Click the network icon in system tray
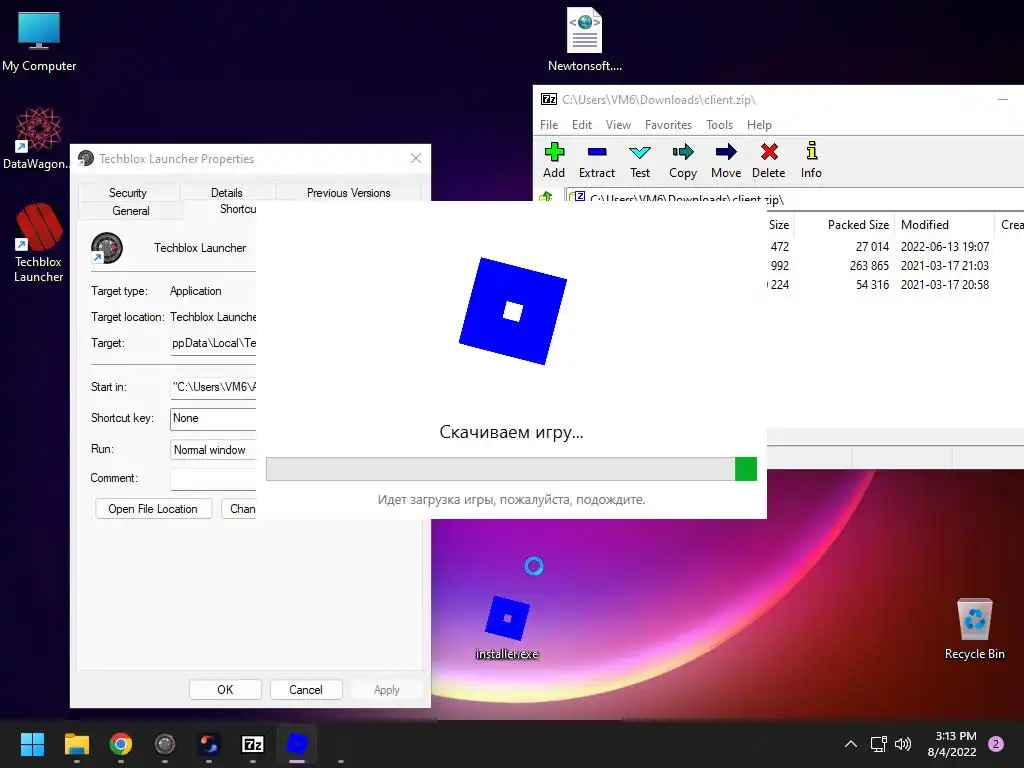Screen dimensions: 1024x768 (x=878, y=744)
